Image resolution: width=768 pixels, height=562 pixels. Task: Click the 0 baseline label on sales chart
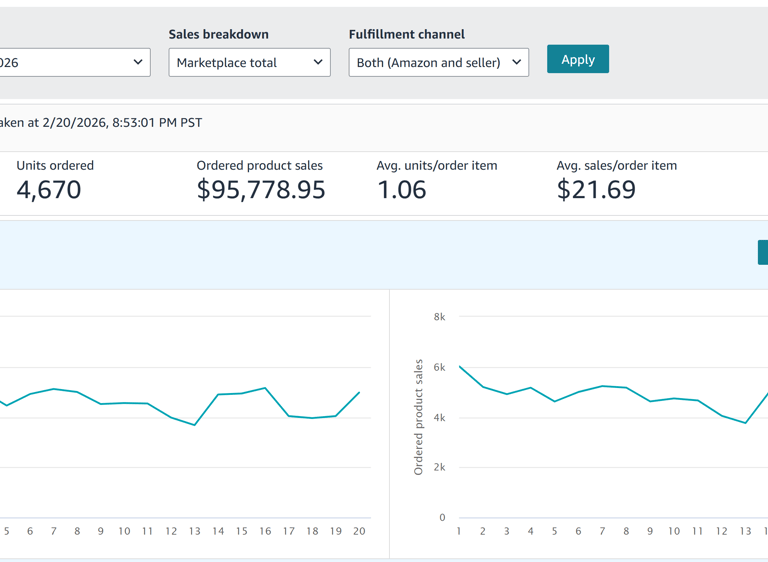point(442,518)
